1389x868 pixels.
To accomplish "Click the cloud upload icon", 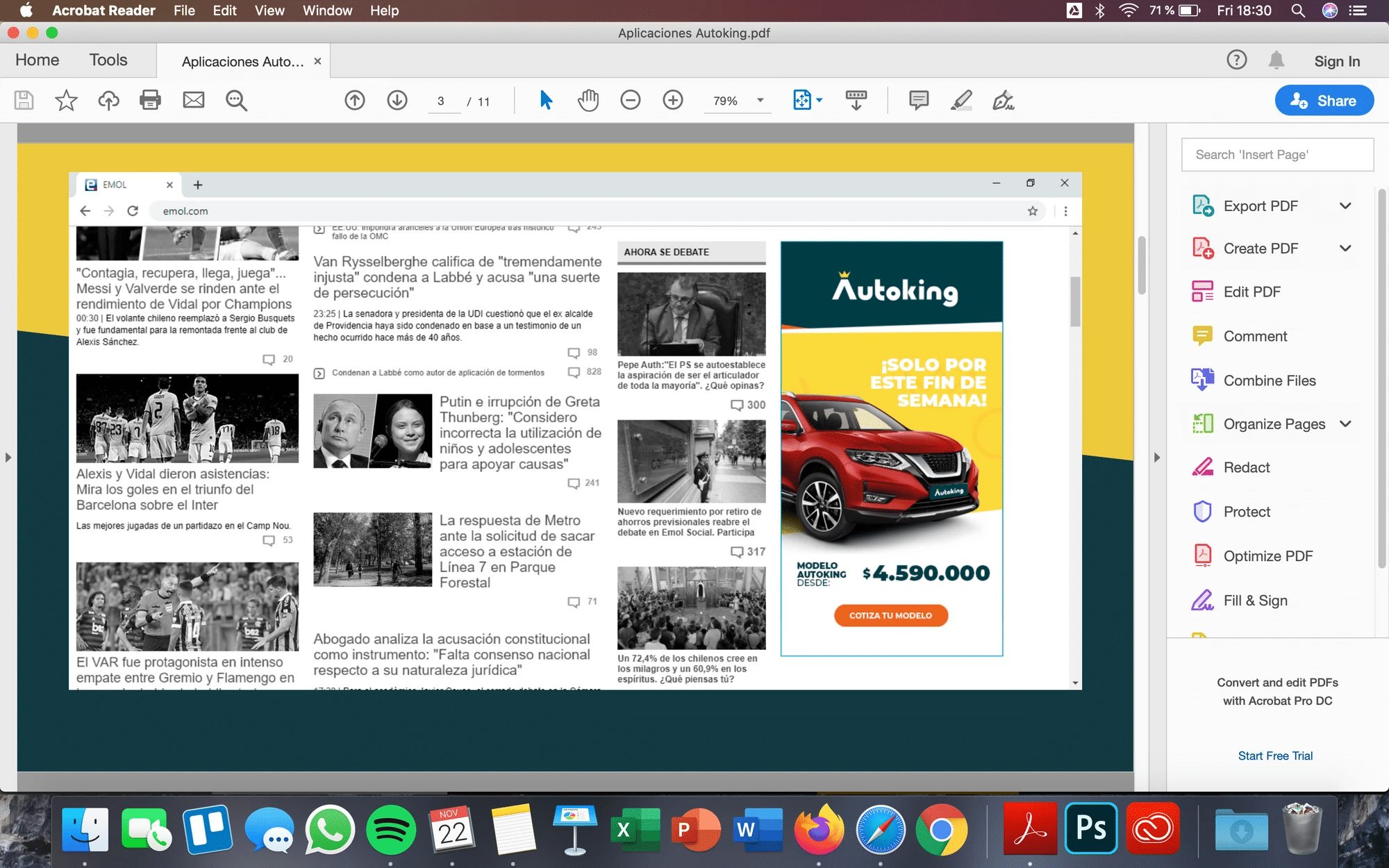I will tap(108, 101).
